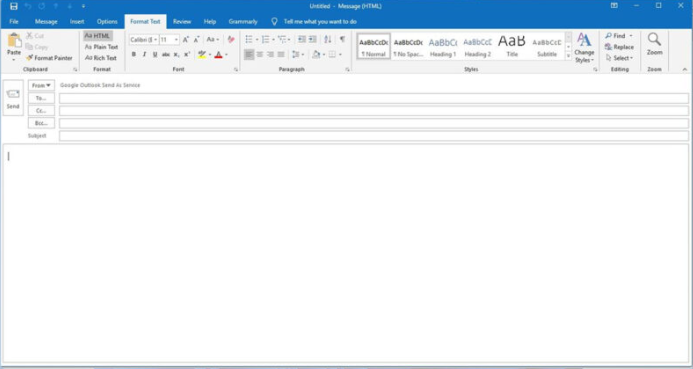The image size is (693, 369).
Task: Toggle subscript formatting
Action: [x=176, y=54]
